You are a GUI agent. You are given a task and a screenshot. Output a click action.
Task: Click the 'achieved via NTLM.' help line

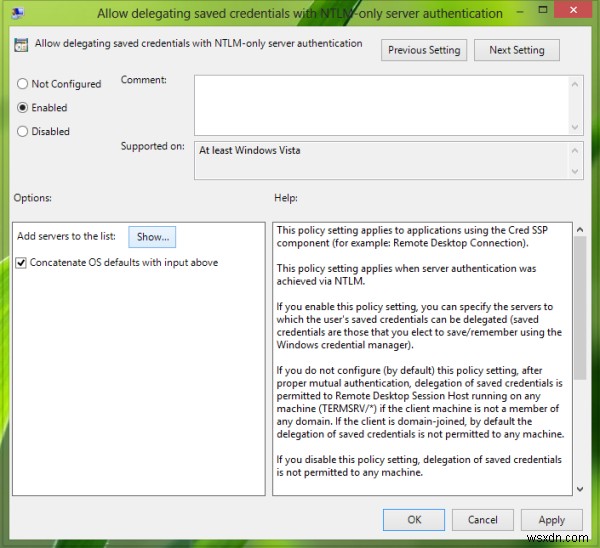tap(321, 281)
